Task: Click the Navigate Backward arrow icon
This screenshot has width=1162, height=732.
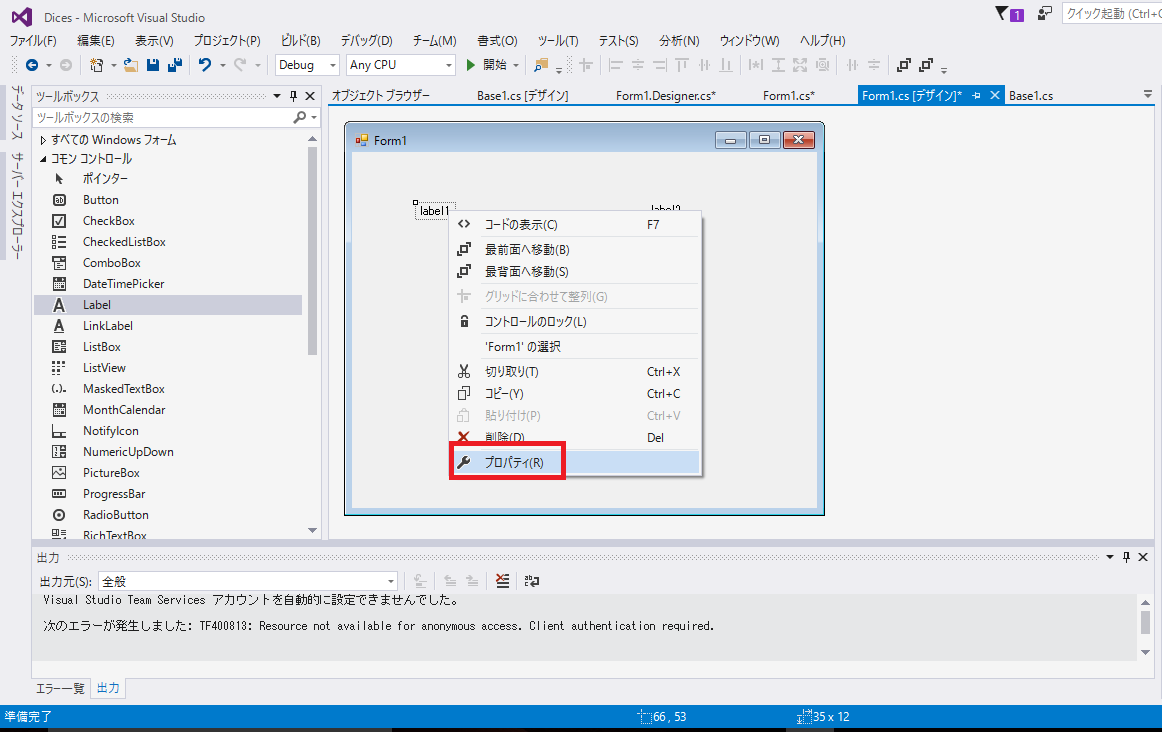Action: (33, 64)
